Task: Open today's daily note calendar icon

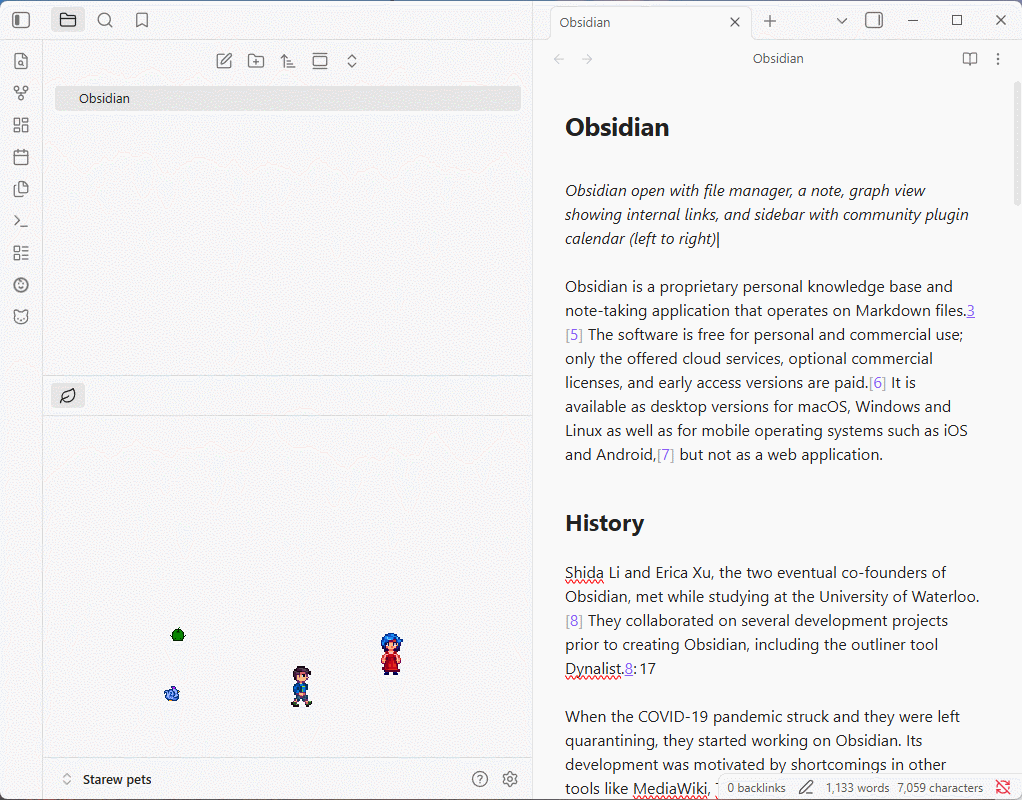Action: 21,156
